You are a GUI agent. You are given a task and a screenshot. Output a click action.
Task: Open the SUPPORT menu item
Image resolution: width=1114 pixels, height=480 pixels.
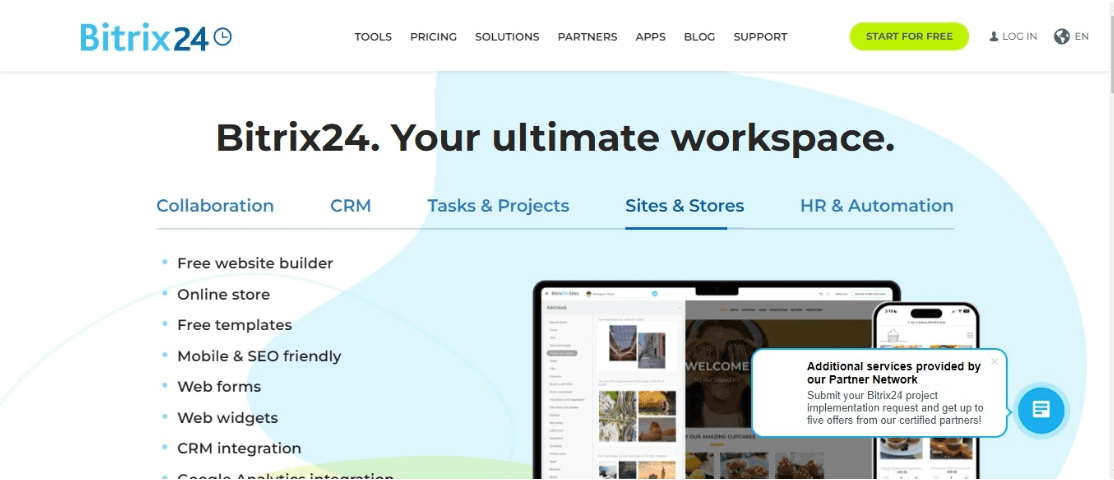tap(760, 37)
